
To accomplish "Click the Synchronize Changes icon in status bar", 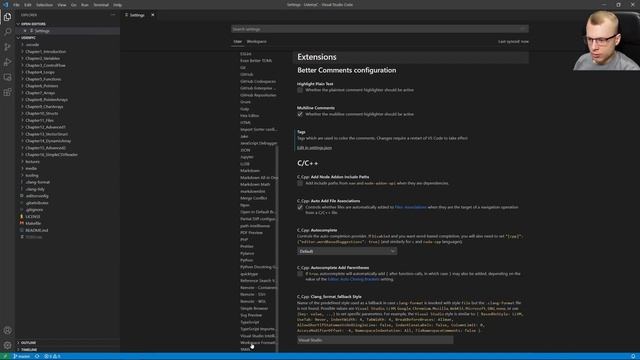I will [x=37, y=356].
